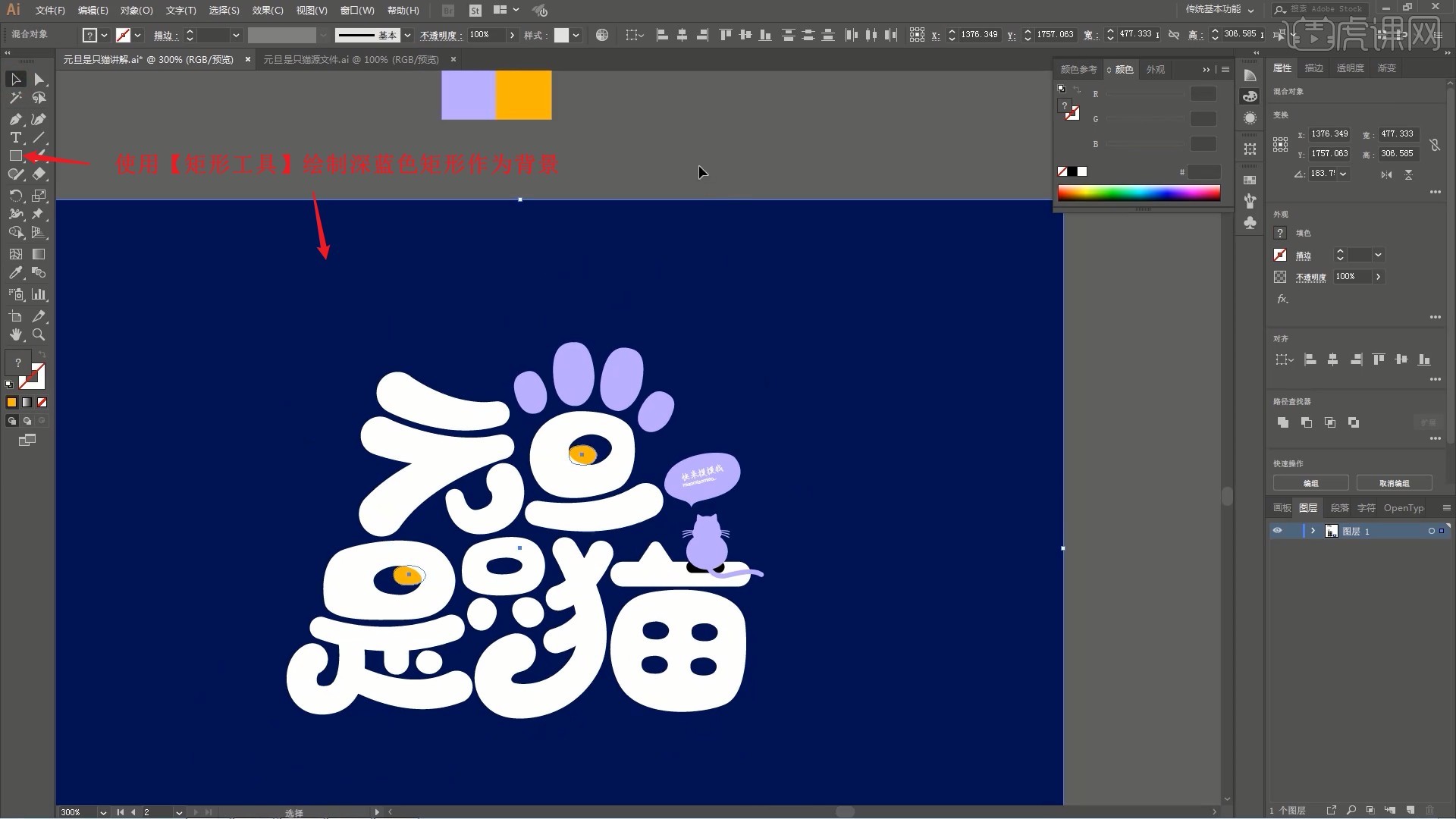The height and width of the screenshot is (819, 1456).
Task: Select the Pen tool in toolbar
Action: click(x=15, y=118)
